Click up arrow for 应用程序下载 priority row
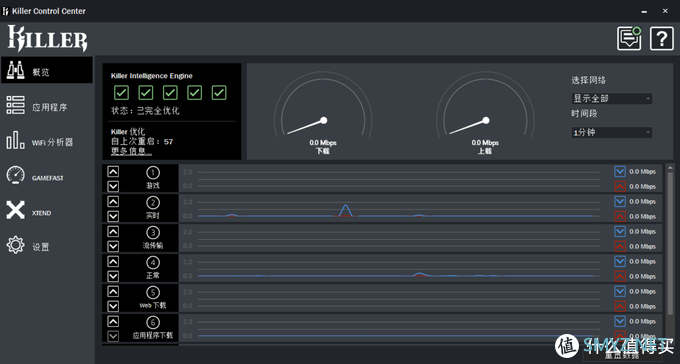The image size is (680, 364). (113, 321)
